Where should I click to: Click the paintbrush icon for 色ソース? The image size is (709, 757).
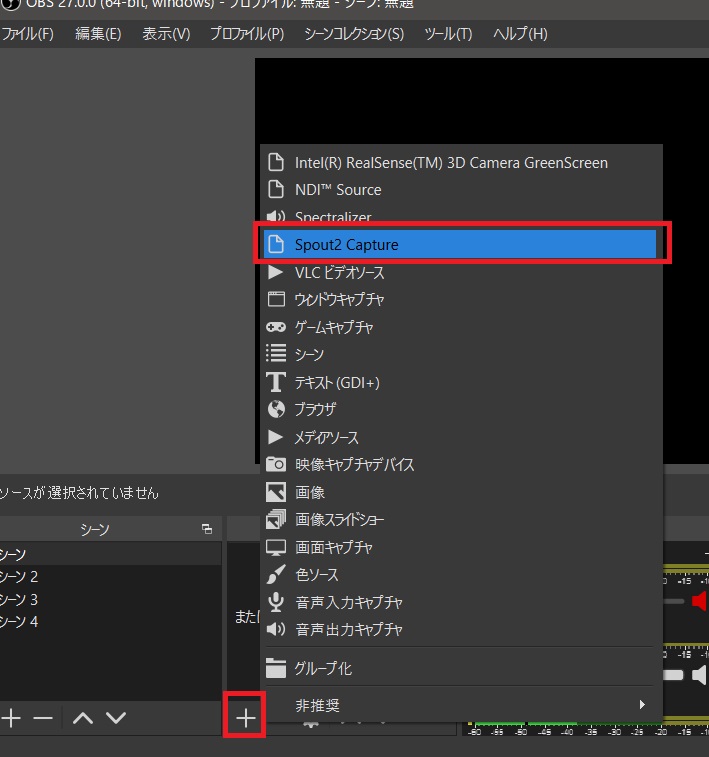point(276,574)
